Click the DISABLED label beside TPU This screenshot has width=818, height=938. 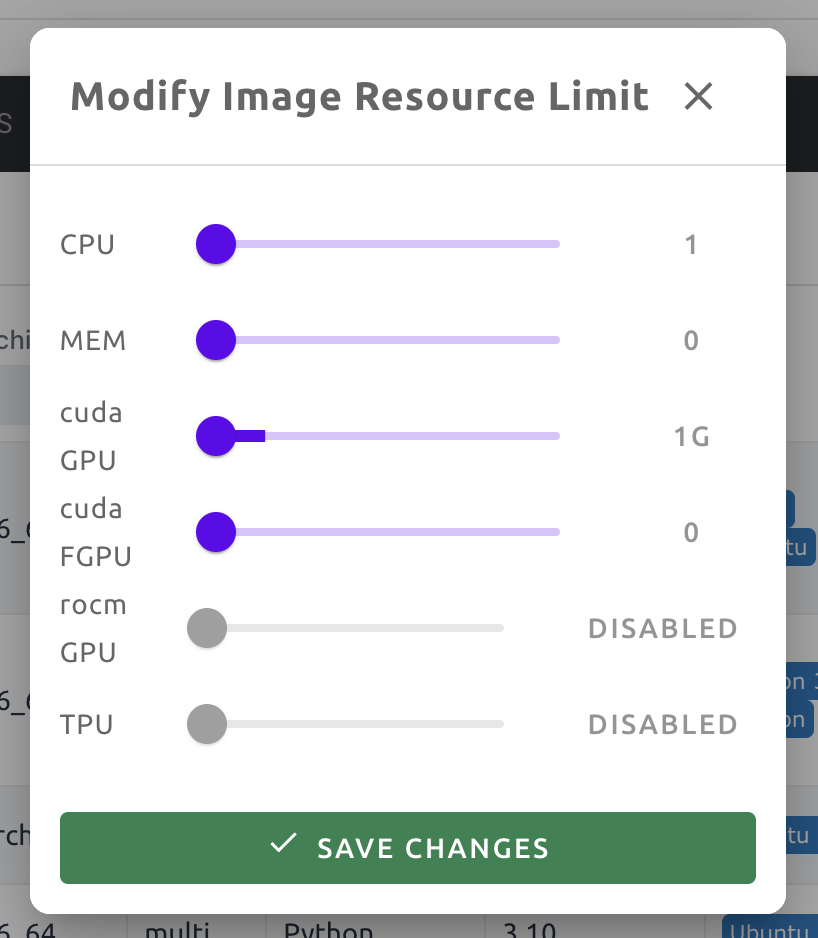[662, 724]
